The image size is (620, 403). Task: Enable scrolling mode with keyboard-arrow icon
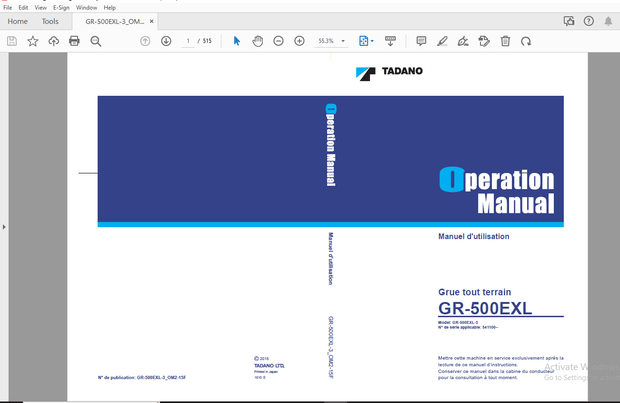click(390, 41)
